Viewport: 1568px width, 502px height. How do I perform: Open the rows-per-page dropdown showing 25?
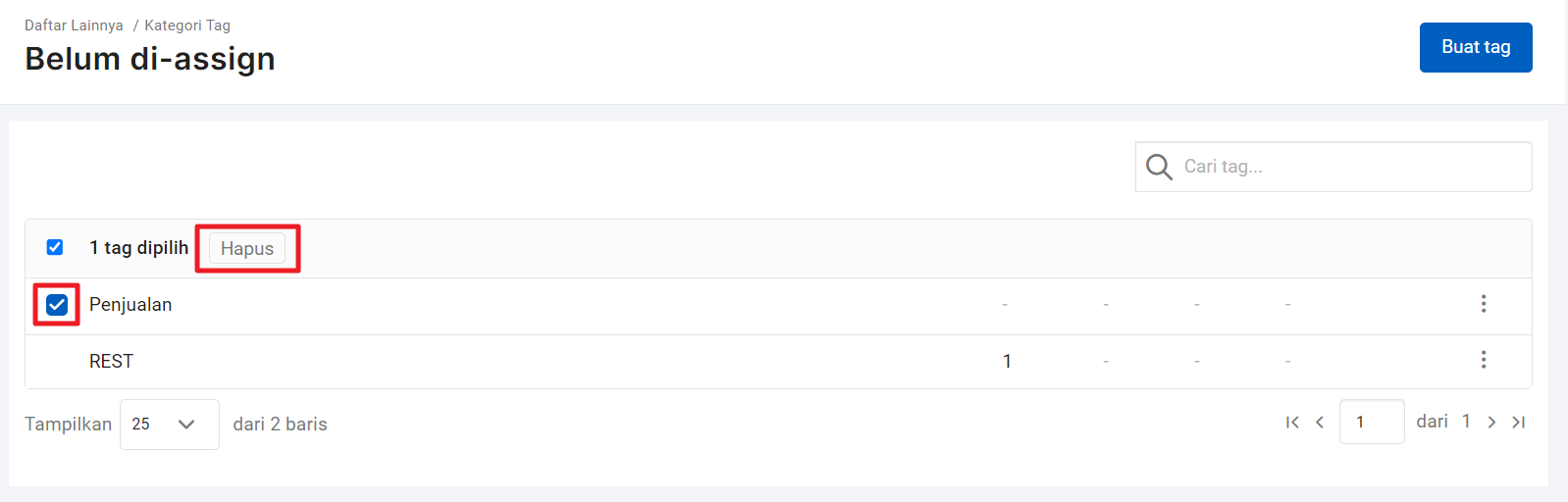[170, 425]
